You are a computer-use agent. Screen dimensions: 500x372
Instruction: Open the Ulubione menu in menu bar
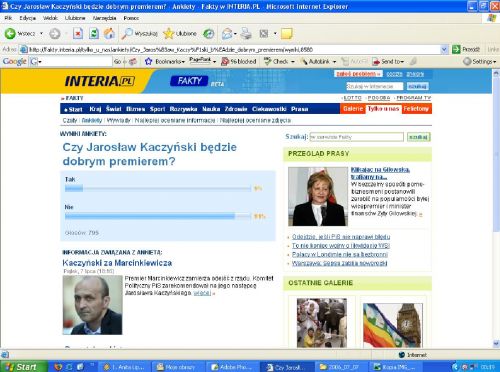click(75, 18)
